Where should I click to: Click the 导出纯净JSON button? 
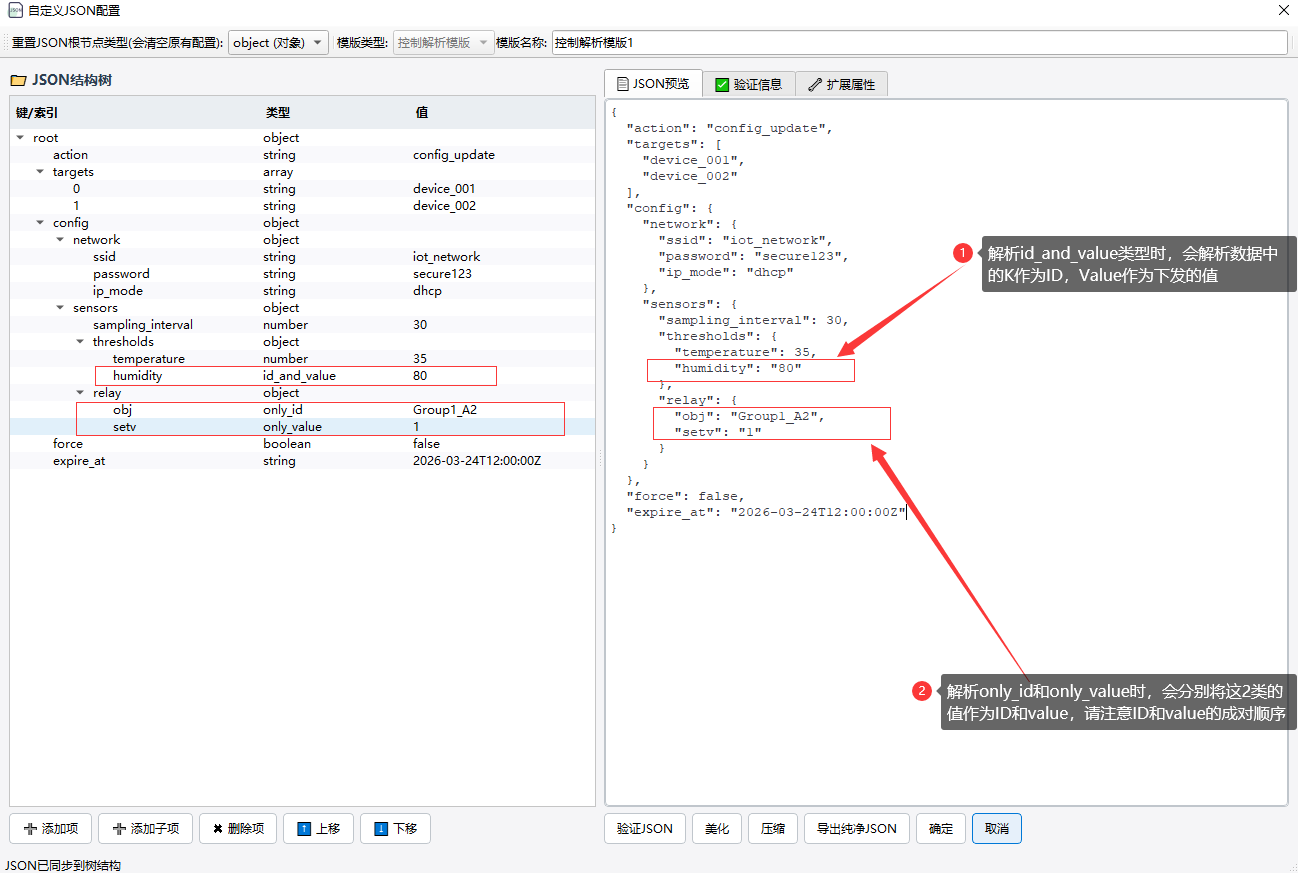click(x=856, y=829)
